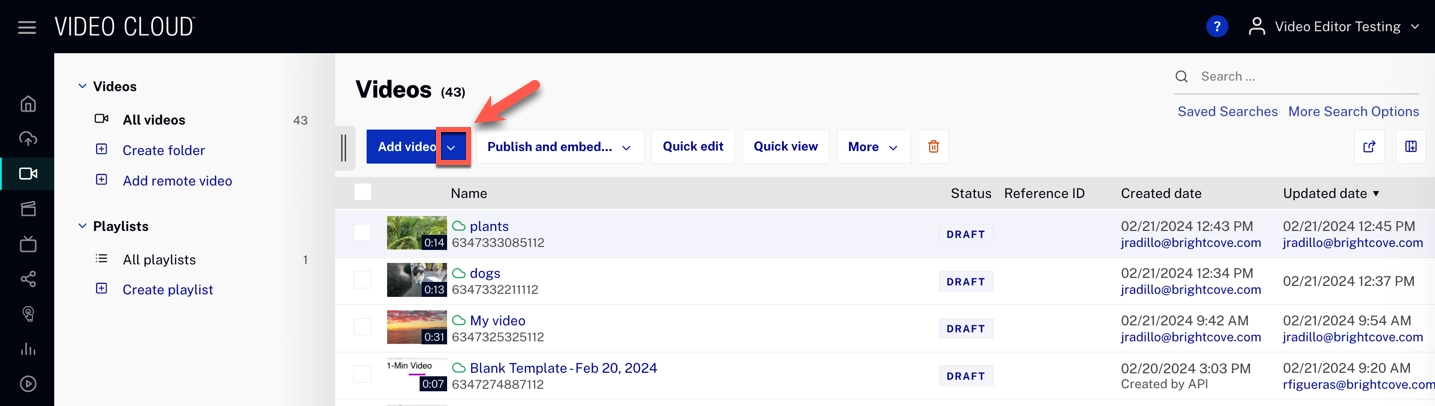Open the Add video dropdown arrow
1435x406 pixels.
point(452,147)
